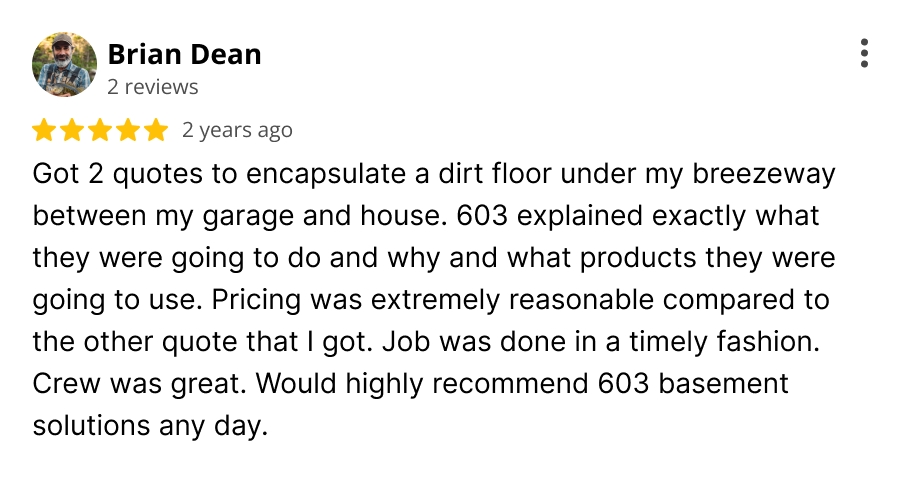The image size is (900, 478).
Task: Click the "2 years ago" timestamp
Action: [237, 130]
